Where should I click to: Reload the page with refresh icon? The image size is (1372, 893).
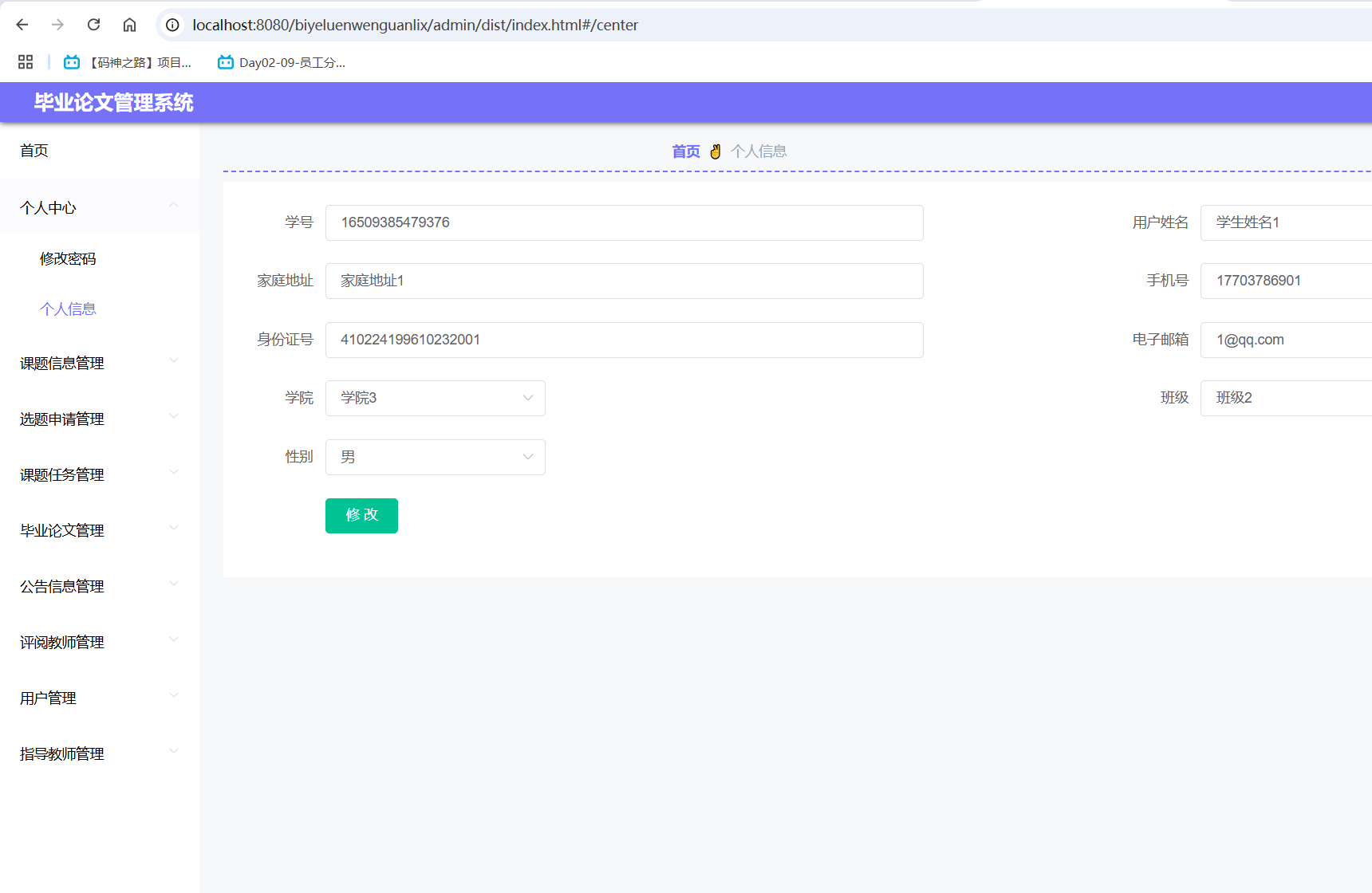[93, 25]
